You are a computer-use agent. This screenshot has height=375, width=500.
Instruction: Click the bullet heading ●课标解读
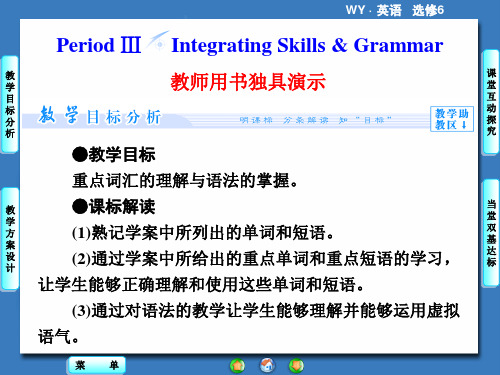114,206
